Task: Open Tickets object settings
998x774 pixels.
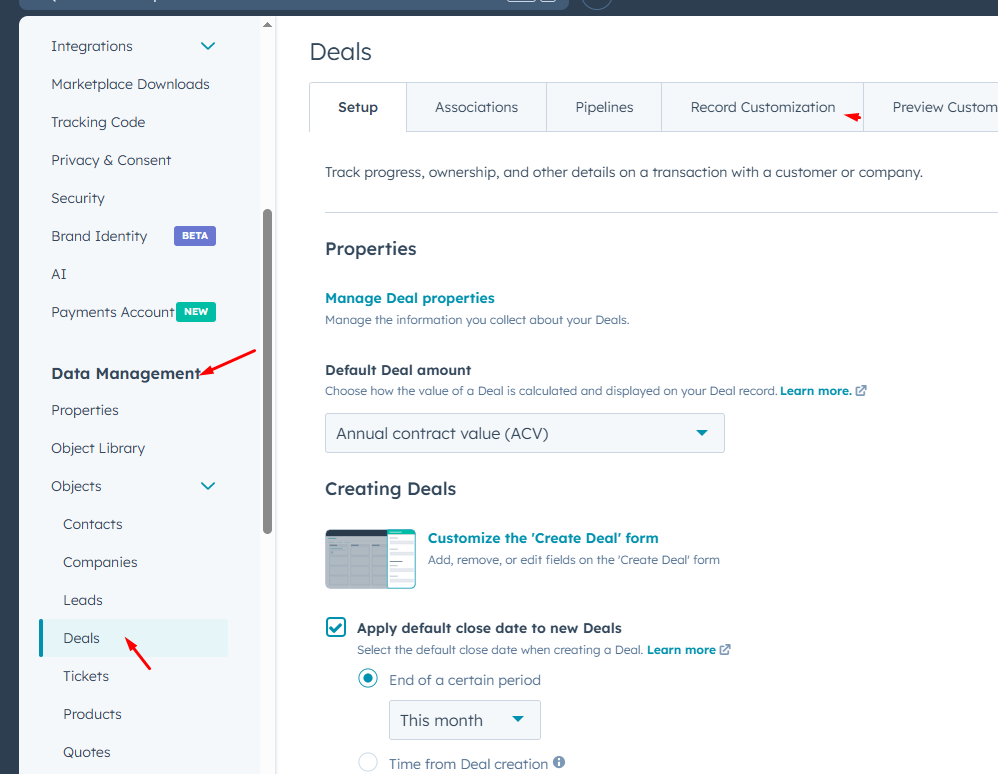Action: [x=86, y=676]
